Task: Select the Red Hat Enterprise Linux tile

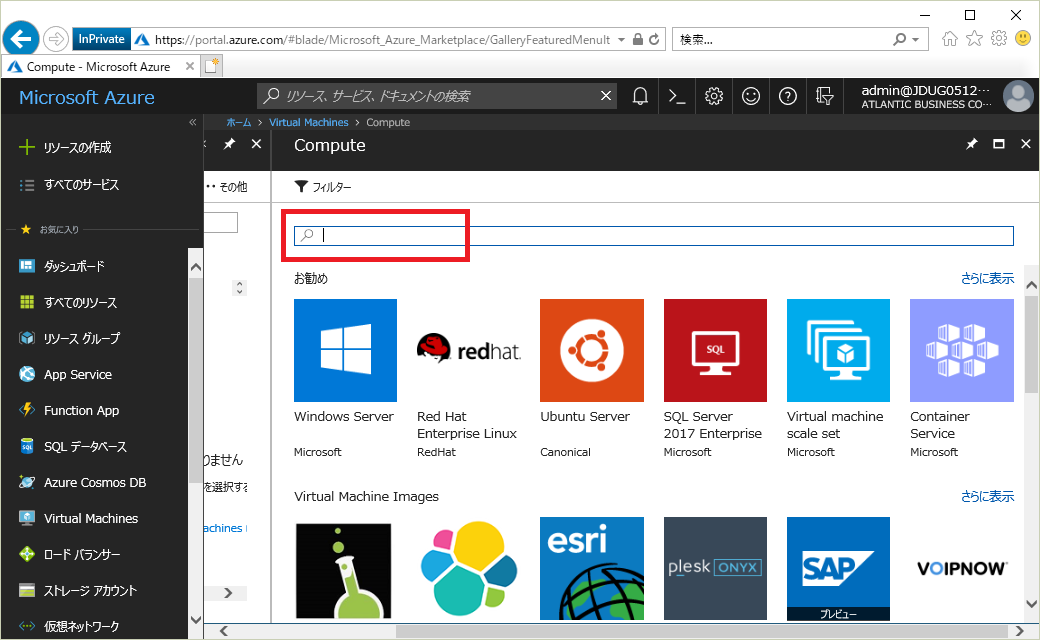Action: (468, 379)
